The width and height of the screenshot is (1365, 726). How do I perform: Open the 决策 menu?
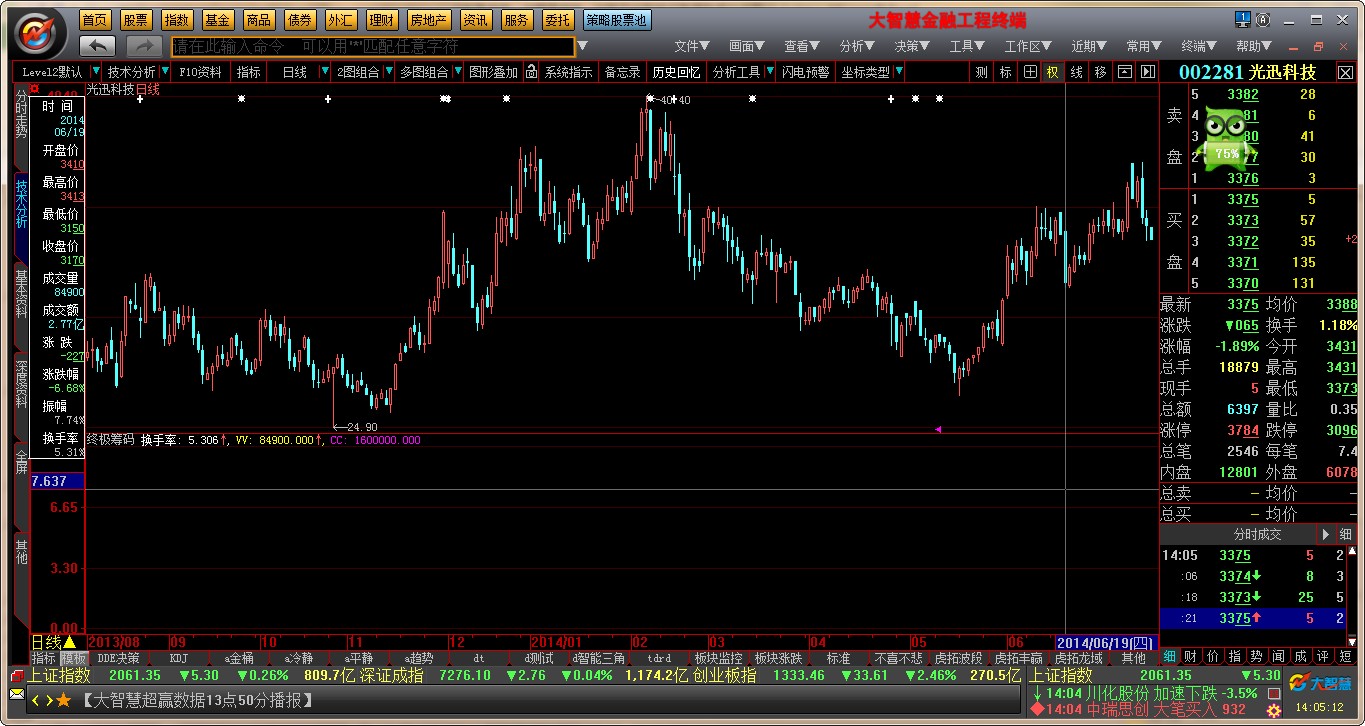pos(912,46)
